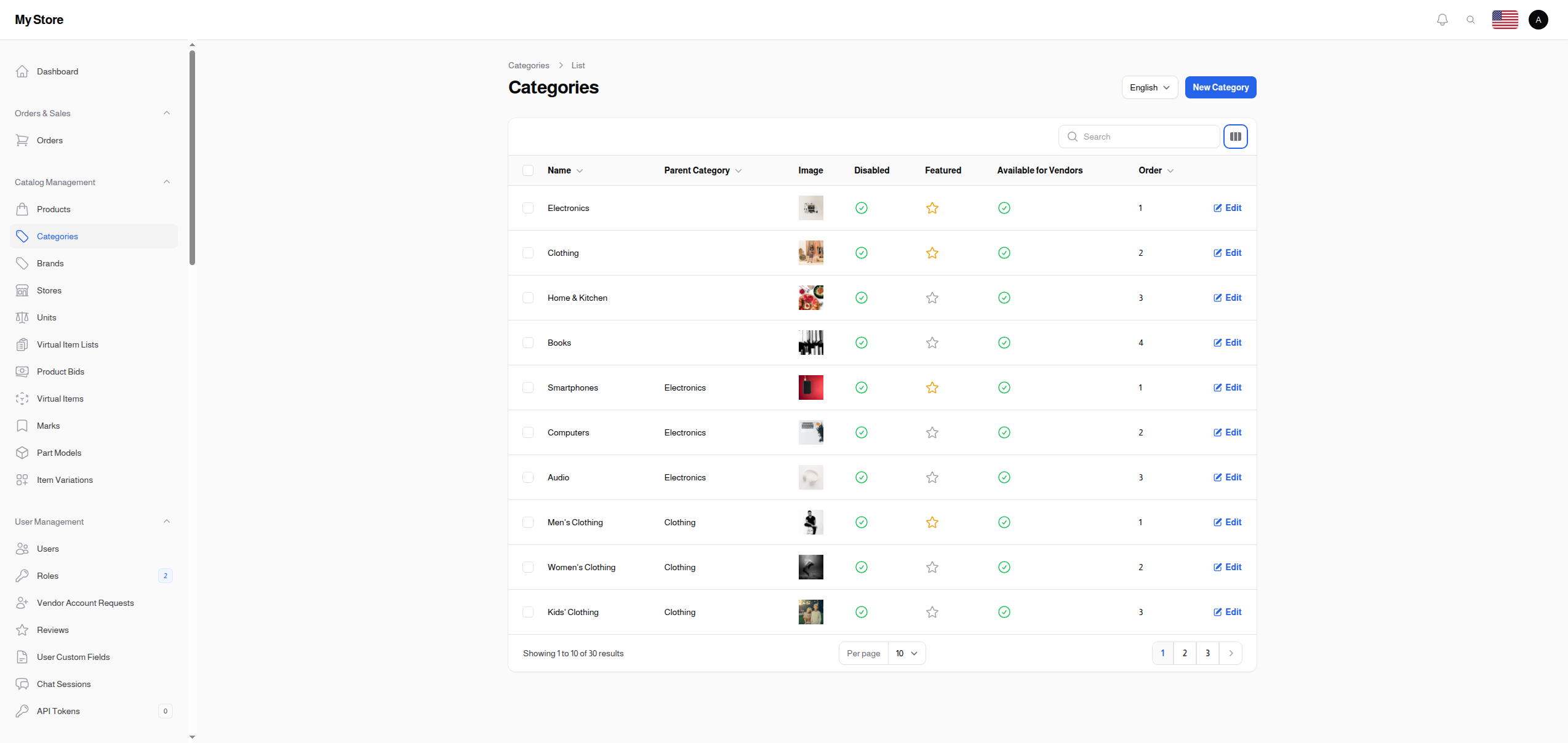Image resolution: width=1568 pixels, height=743 pixels.
Task: Open the Units management page
Action: tap(46, 317)
